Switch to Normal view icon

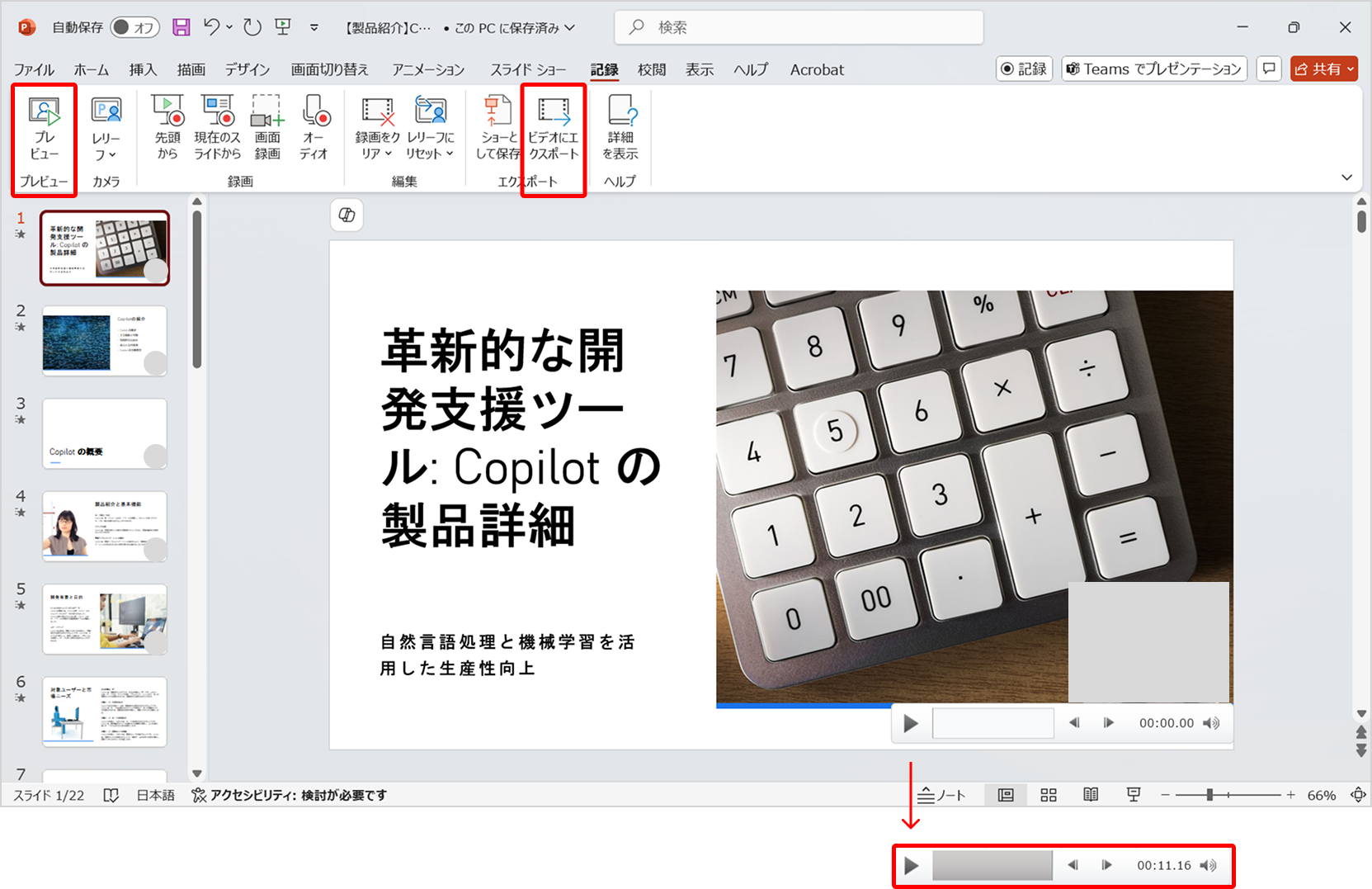[x=1006, y=795]
